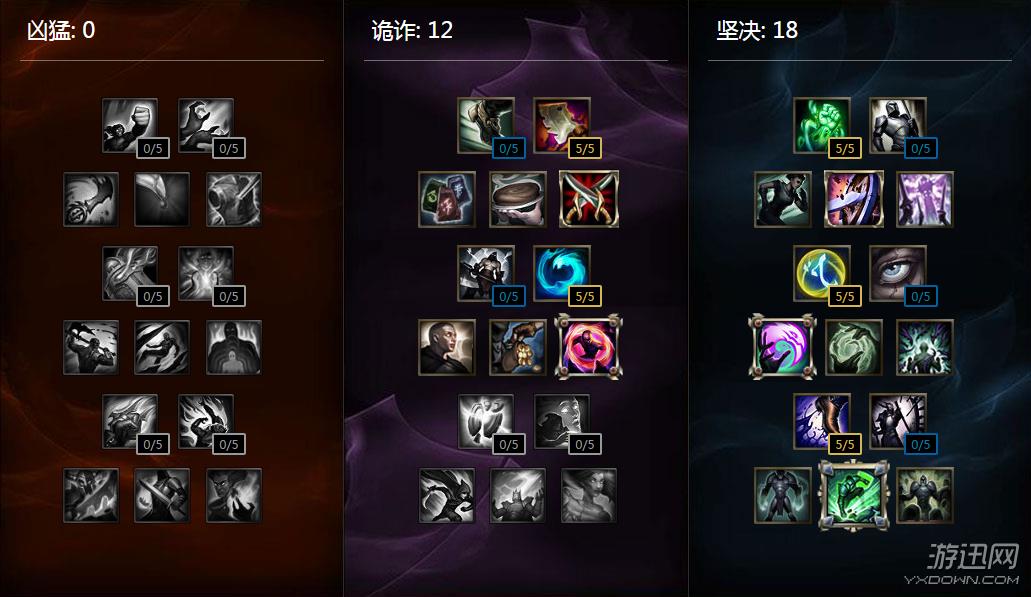Select the armored knight mastery atop Resolve tree
The height and width of the screenshot is (597, 1031).
(898, 126)
